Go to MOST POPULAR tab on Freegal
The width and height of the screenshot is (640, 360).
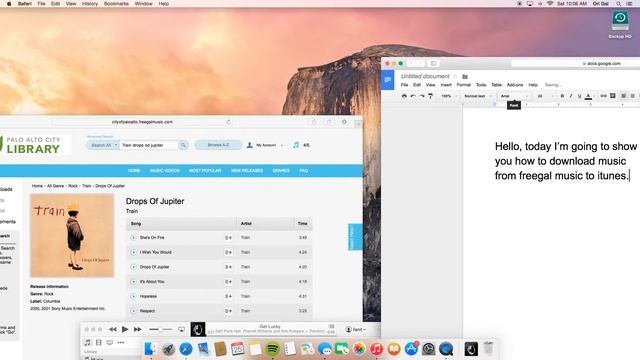click(x=205, y=171)
